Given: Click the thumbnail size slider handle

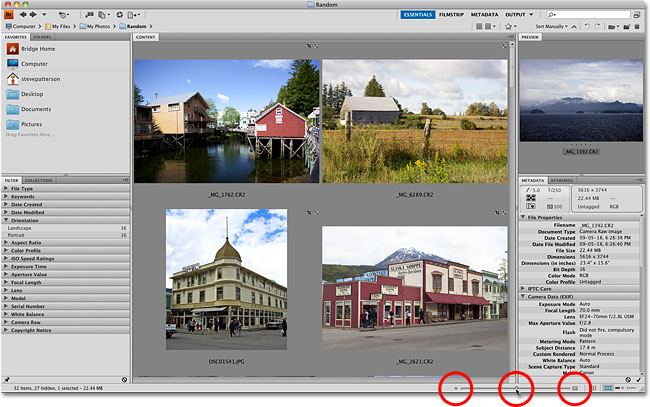Looking at the screenshot, I should pyautogui.click(x=517, y=388).
